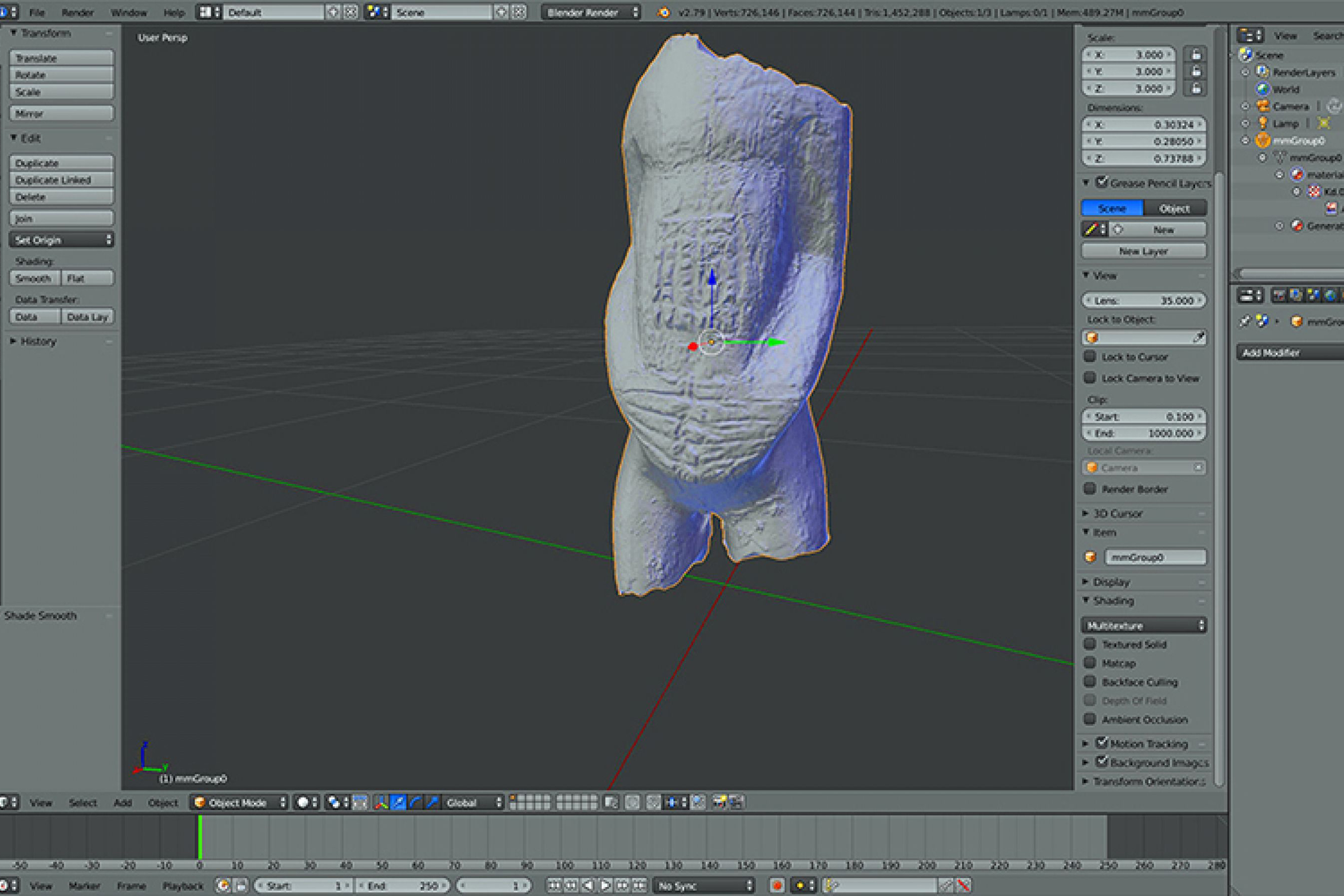This screenshot has width=1344, height=896.
Task: Open the Blender Render engine dropdown
Action: coord(591,12)
